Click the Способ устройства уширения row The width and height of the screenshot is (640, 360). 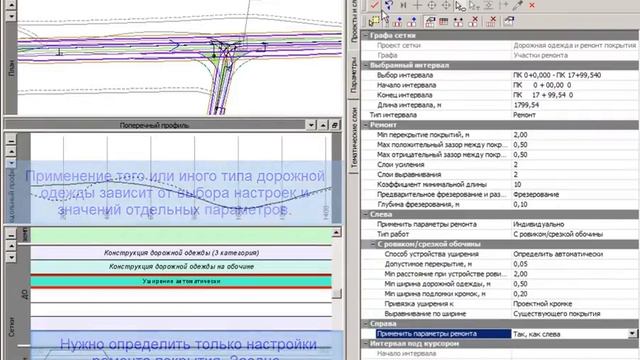pyautogui.click(x=500, y=254)
